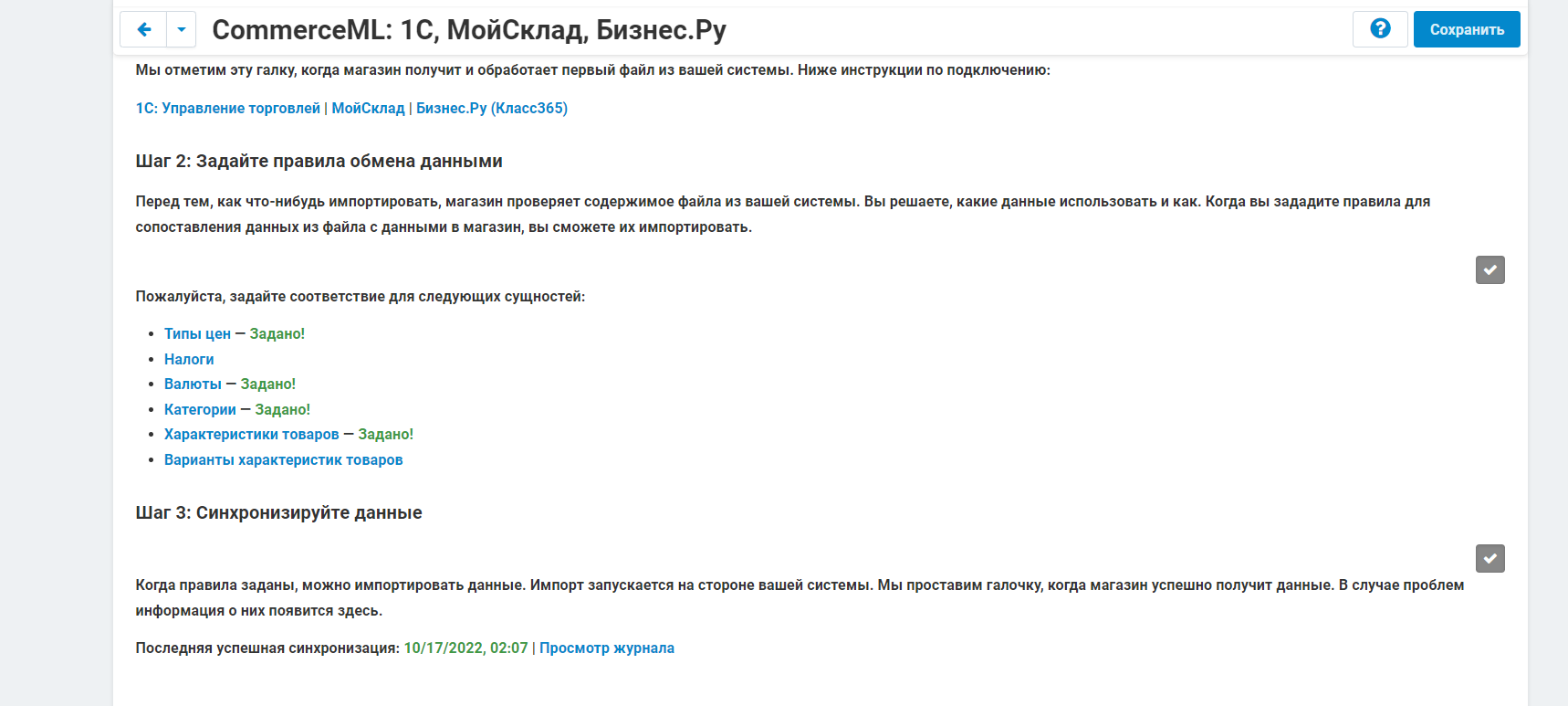Toggle the Step 2 completion checkmark
This screenshot has width=1568, height=706.
(x=1490, y=269)
